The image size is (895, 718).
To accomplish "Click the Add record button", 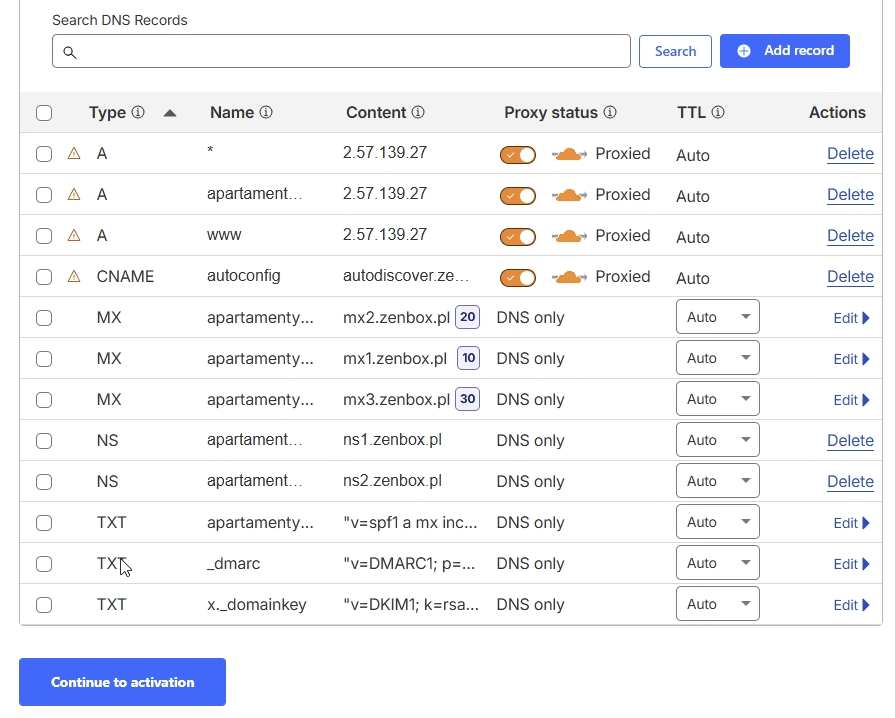I will click(x=785, y=51).
